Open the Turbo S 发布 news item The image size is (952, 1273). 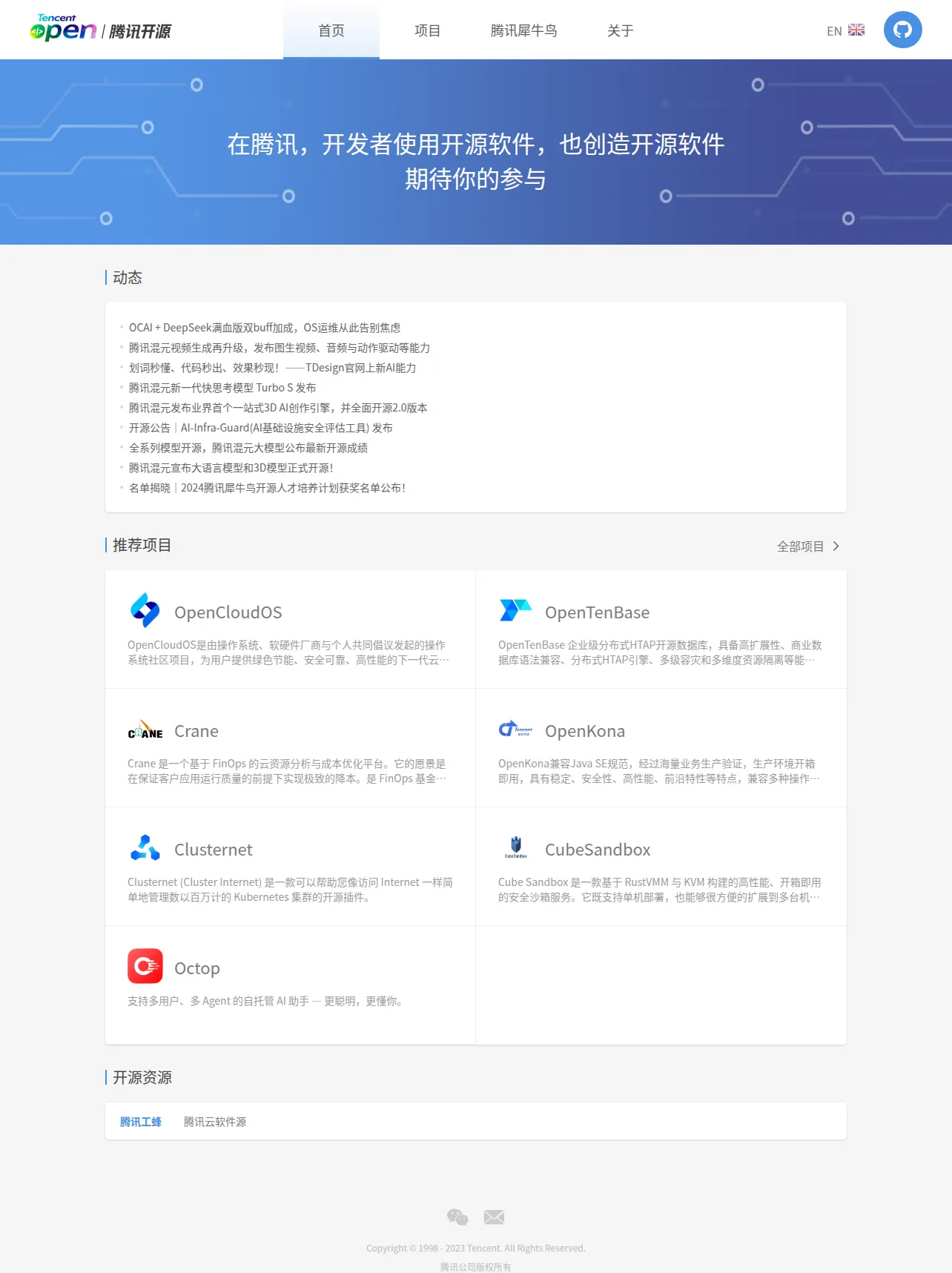click(222, 388)
